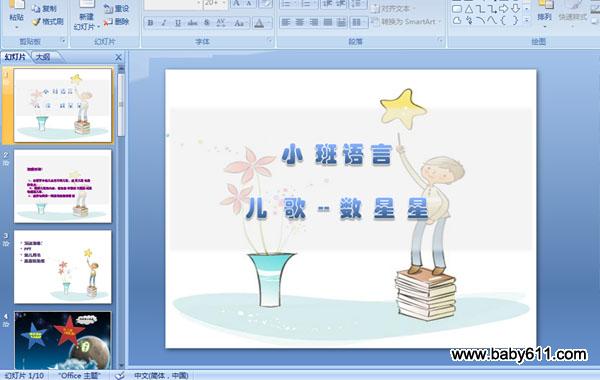
Task: Toggle Underline text formatting
Action: pos(178,23)
